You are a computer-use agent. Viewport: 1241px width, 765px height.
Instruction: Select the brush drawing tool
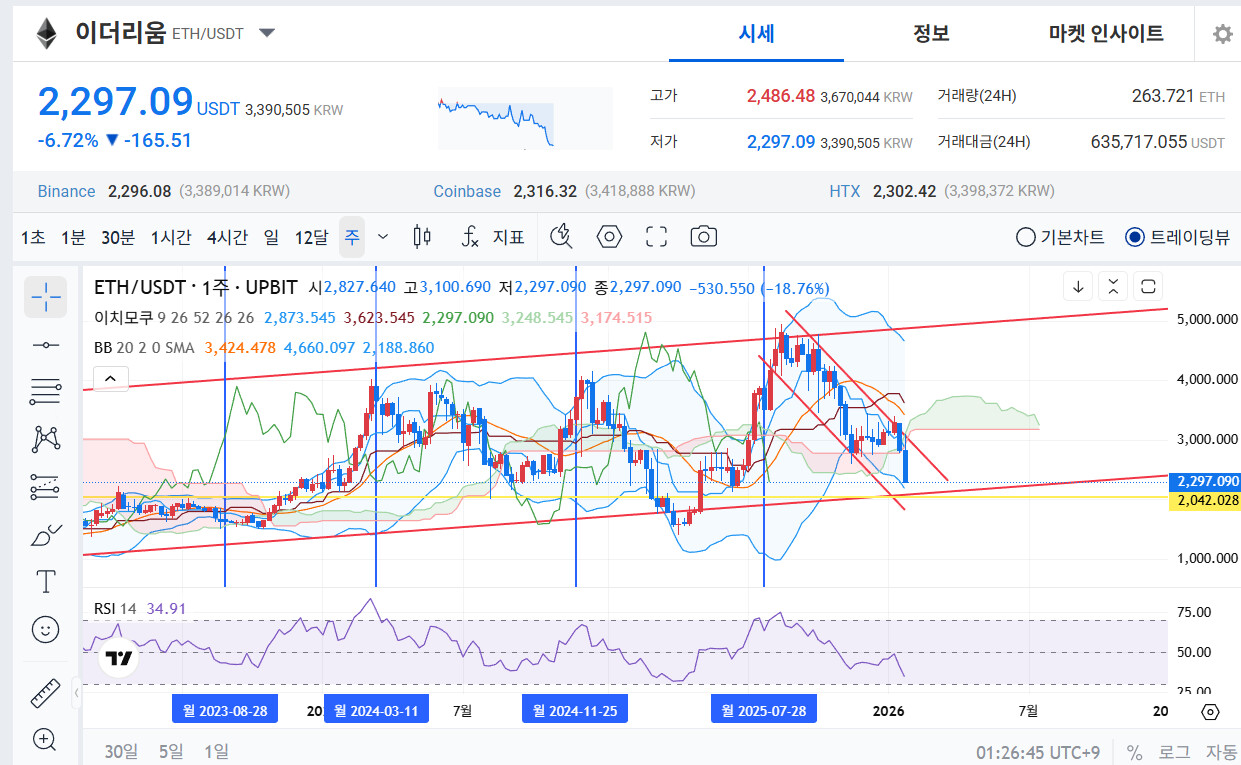pos(46,535)
